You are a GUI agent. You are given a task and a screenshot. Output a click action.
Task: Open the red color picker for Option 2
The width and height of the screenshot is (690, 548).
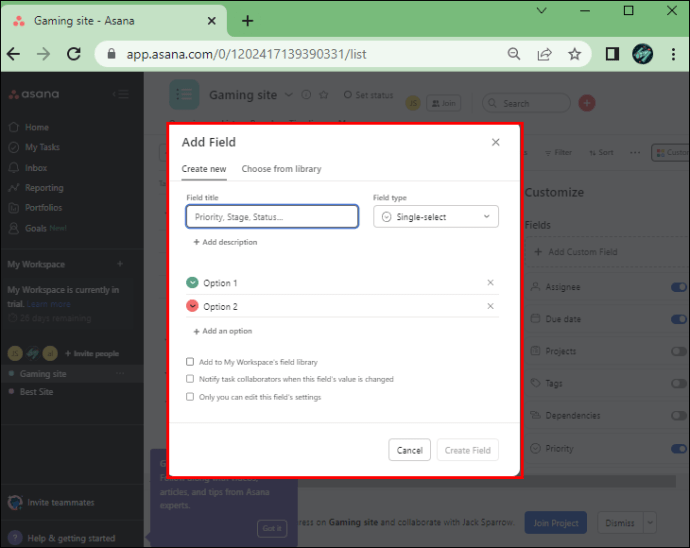192,306
